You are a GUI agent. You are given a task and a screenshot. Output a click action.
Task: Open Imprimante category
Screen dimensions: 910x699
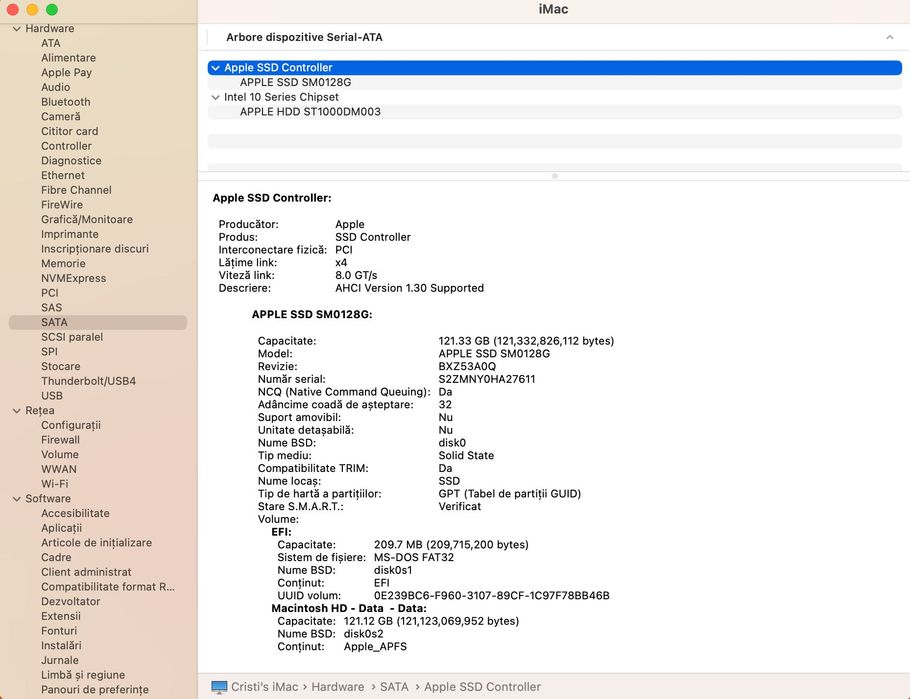[70, 234]
